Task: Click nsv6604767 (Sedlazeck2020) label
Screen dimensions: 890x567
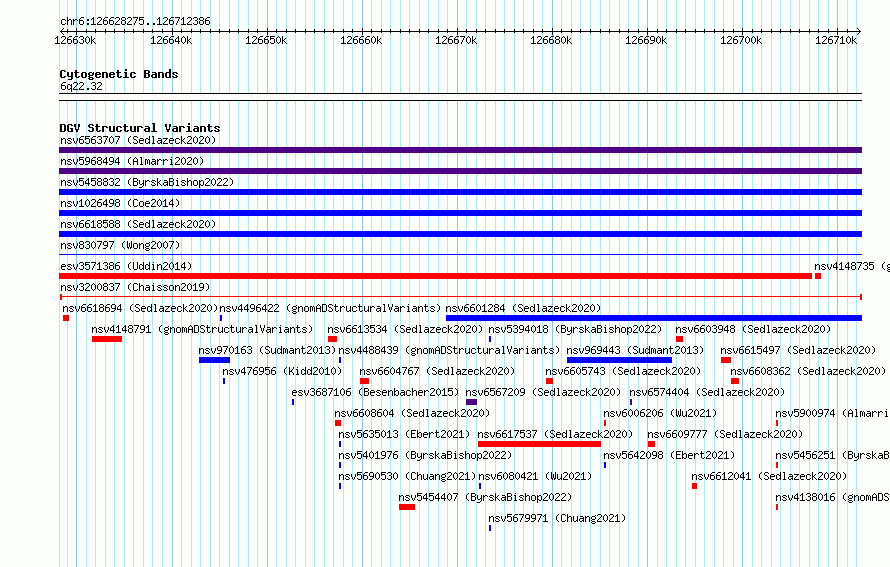Action: click(437, 371)
